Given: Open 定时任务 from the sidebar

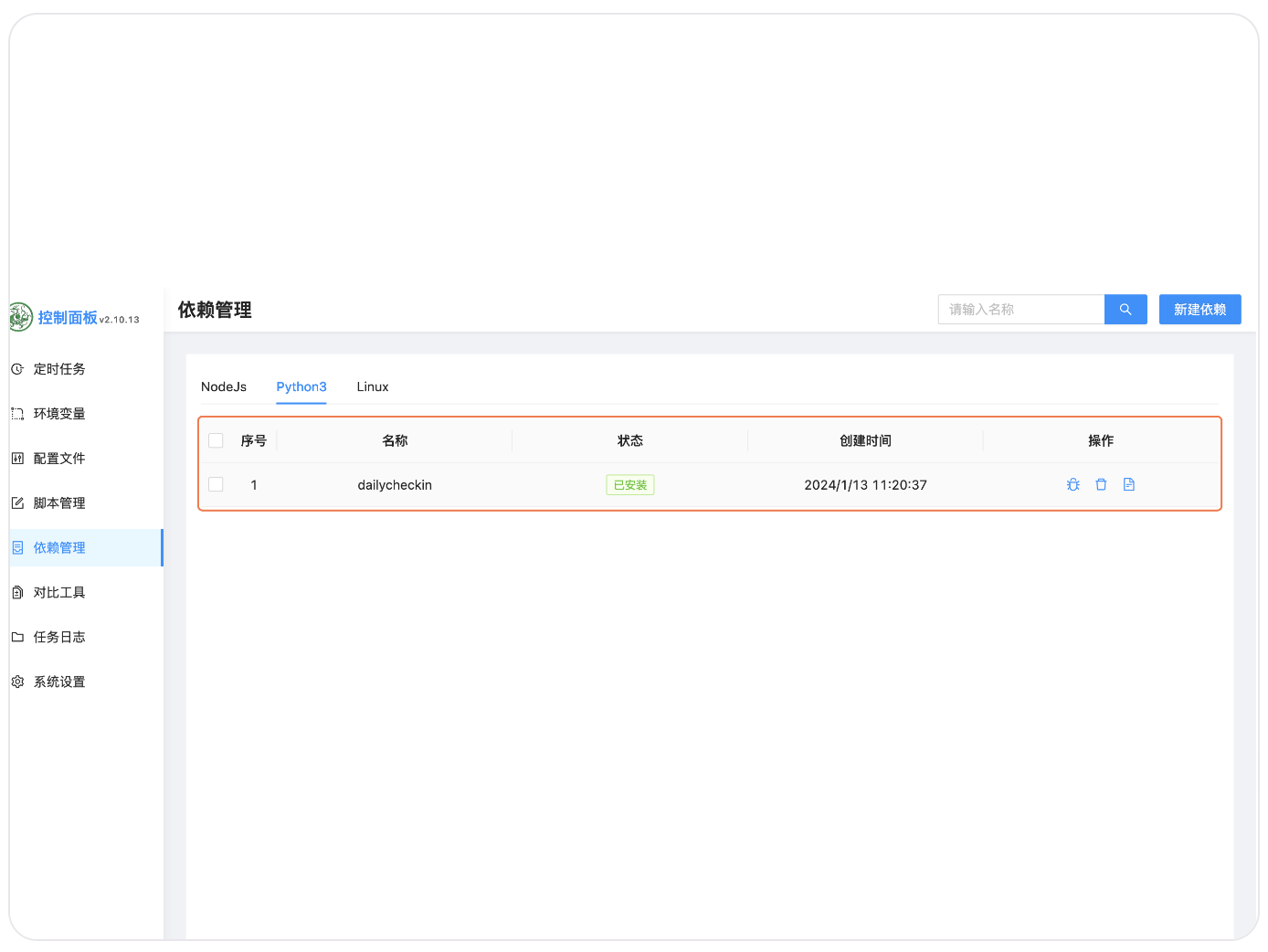Looking at the screenshot, I should tap(59, 369).
